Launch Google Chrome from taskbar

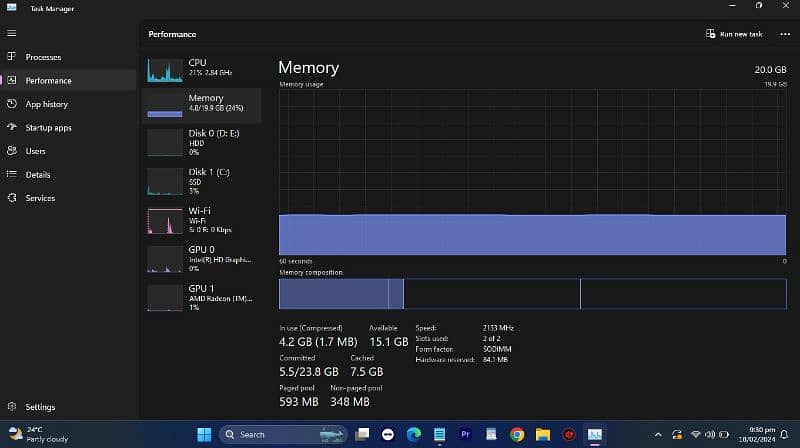coord(517,434)
